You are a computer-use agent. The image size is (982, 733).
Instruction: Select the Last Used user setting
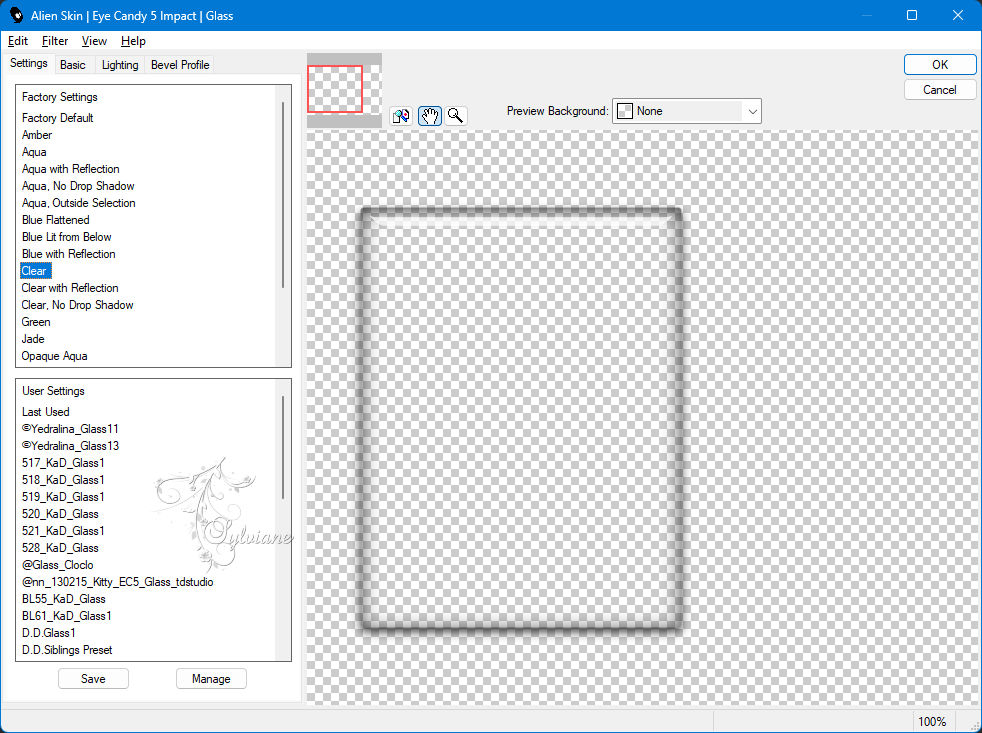tap(45, 412)
